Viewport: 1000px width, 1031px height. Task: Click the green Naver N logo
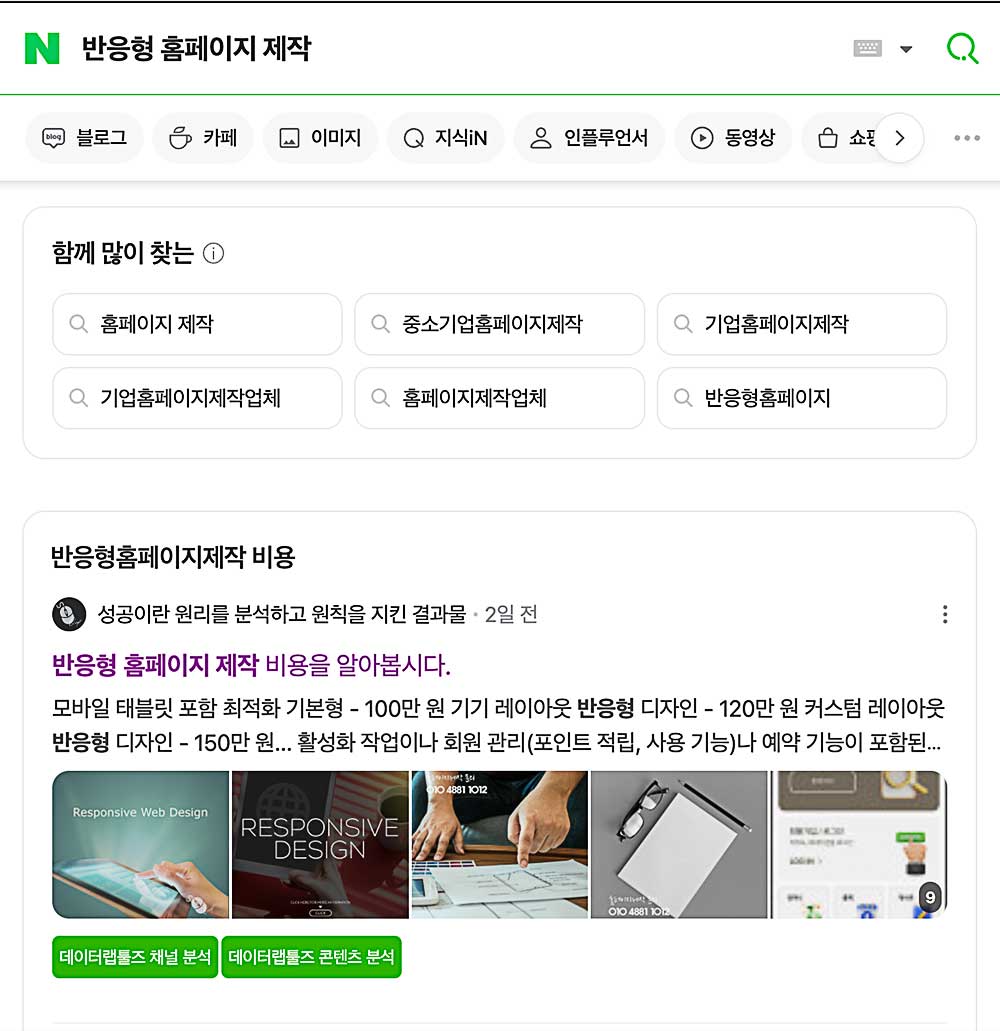click(x=42, y=49)
